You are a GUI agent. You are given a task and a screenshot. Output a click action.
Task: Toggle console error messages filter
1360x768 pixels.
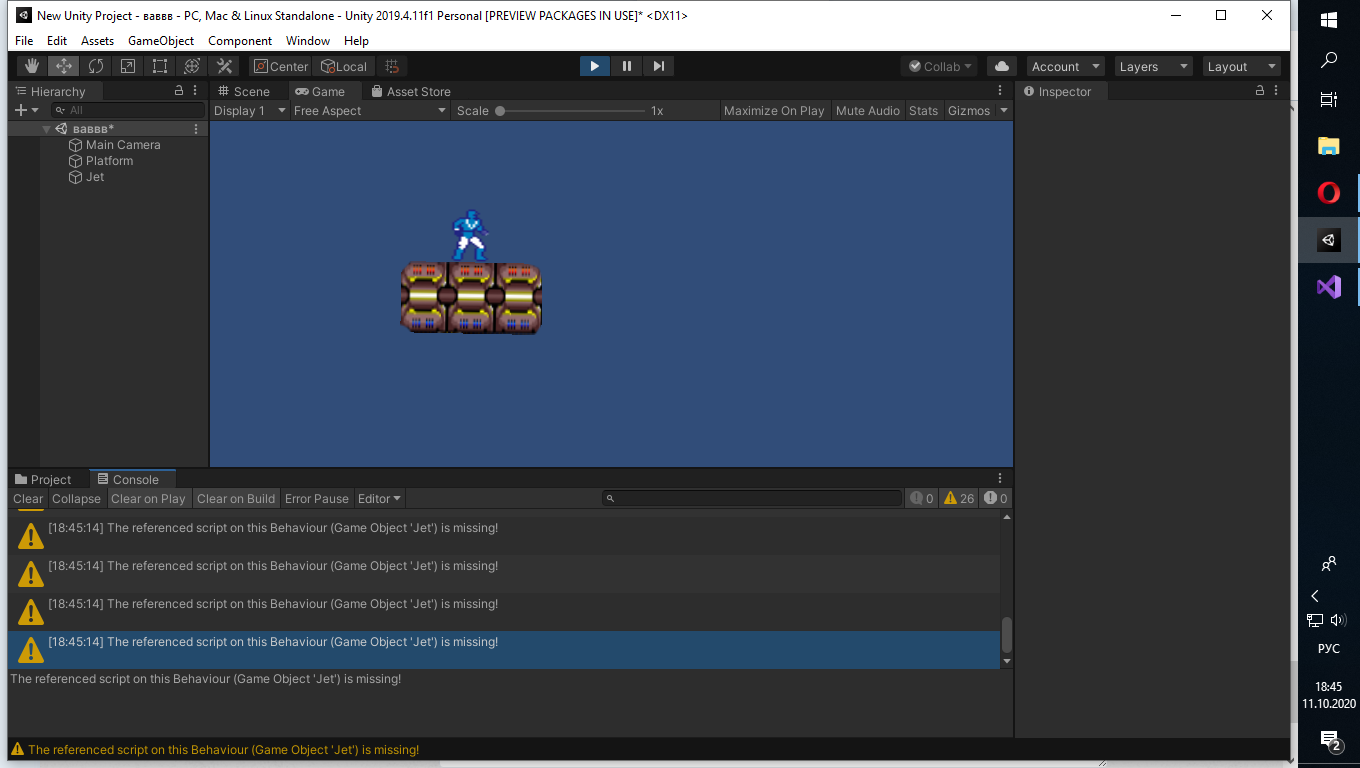pos(996,498)
